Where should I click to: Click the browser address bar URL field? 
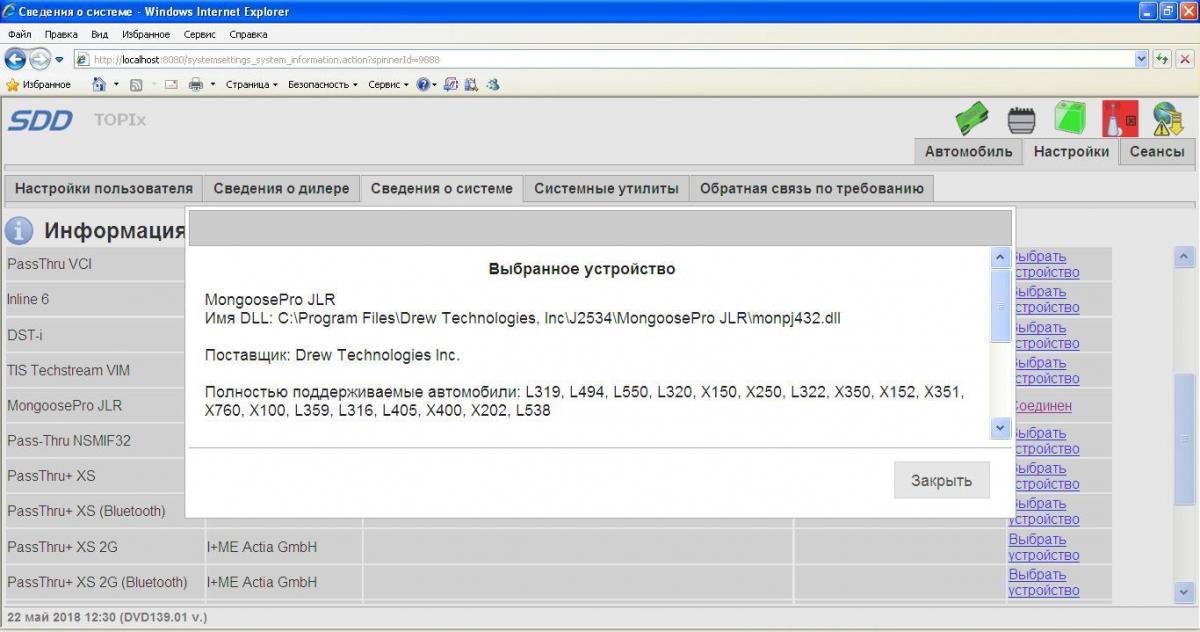(x=605, y=59)
